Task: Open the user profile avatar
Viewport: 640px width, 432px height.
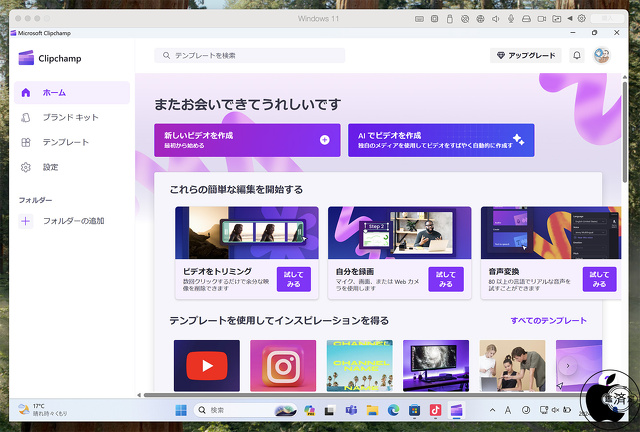Action: tap(602, 55)
